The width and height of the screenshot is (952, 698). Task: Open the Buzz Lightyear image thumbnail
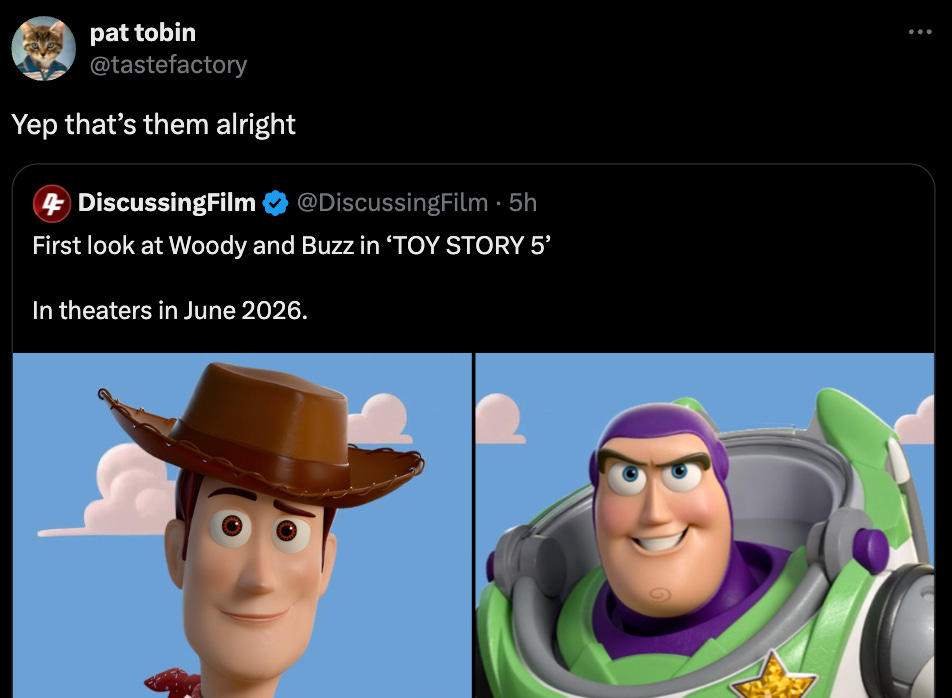pyautogui.click(x=705, y=526)
